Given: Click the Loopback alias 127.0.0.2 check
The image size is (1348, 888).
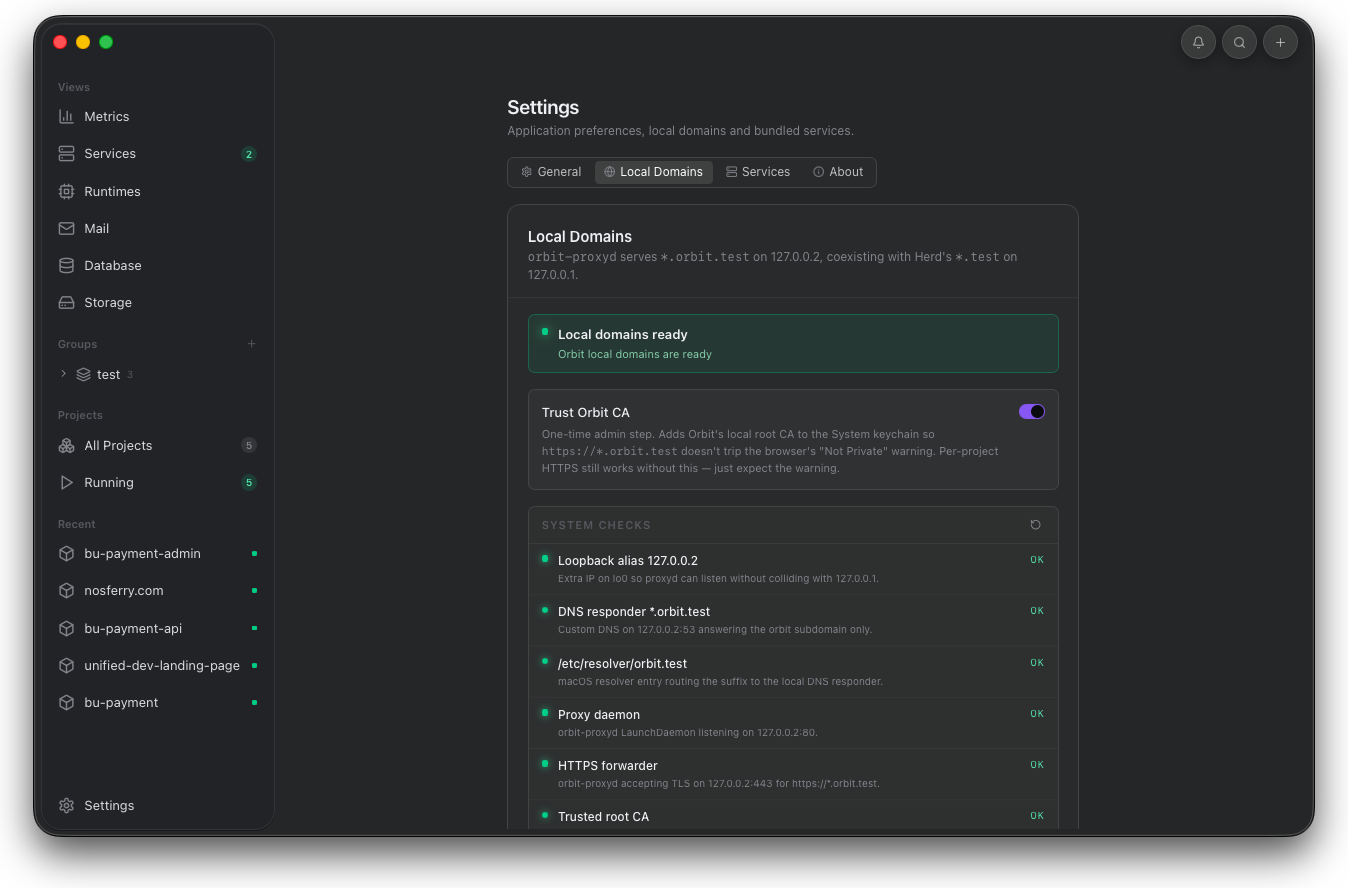Looking at the screenshot, I should 793,569.
